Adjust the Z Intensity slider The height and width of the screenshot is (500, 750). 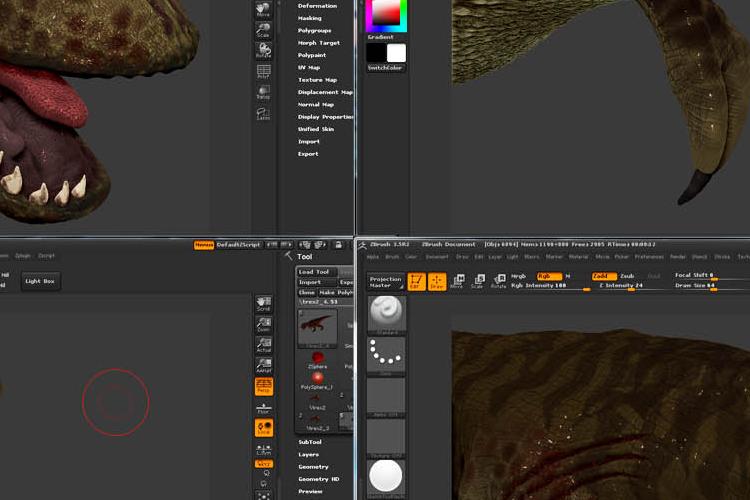[x=629, y=286]
